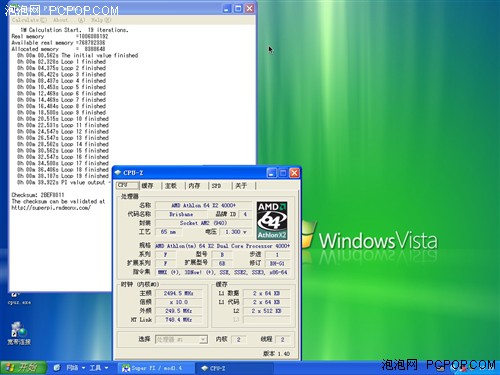Open the Calculate menu in Super PI
The width and height of the screenshot is (500, 375).
(29, 20)
